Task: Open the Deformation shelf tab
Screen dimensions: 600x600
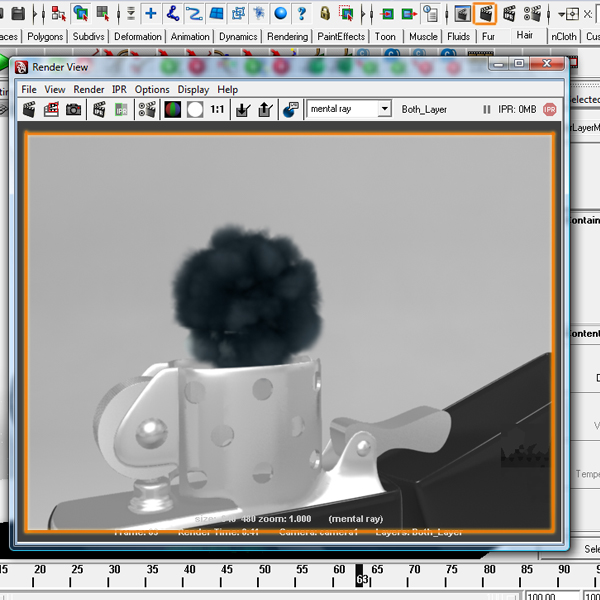Action: click(138, 37)
